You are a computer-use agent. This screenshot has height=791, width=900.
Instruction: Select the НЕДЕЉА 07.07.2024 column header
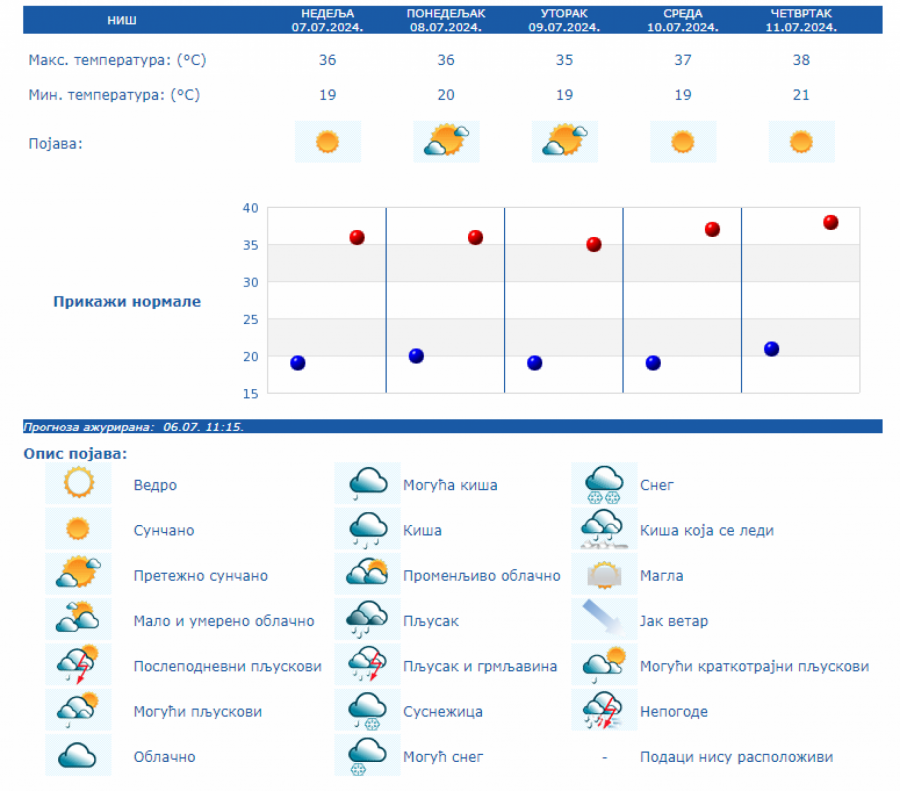coord(327,20)
